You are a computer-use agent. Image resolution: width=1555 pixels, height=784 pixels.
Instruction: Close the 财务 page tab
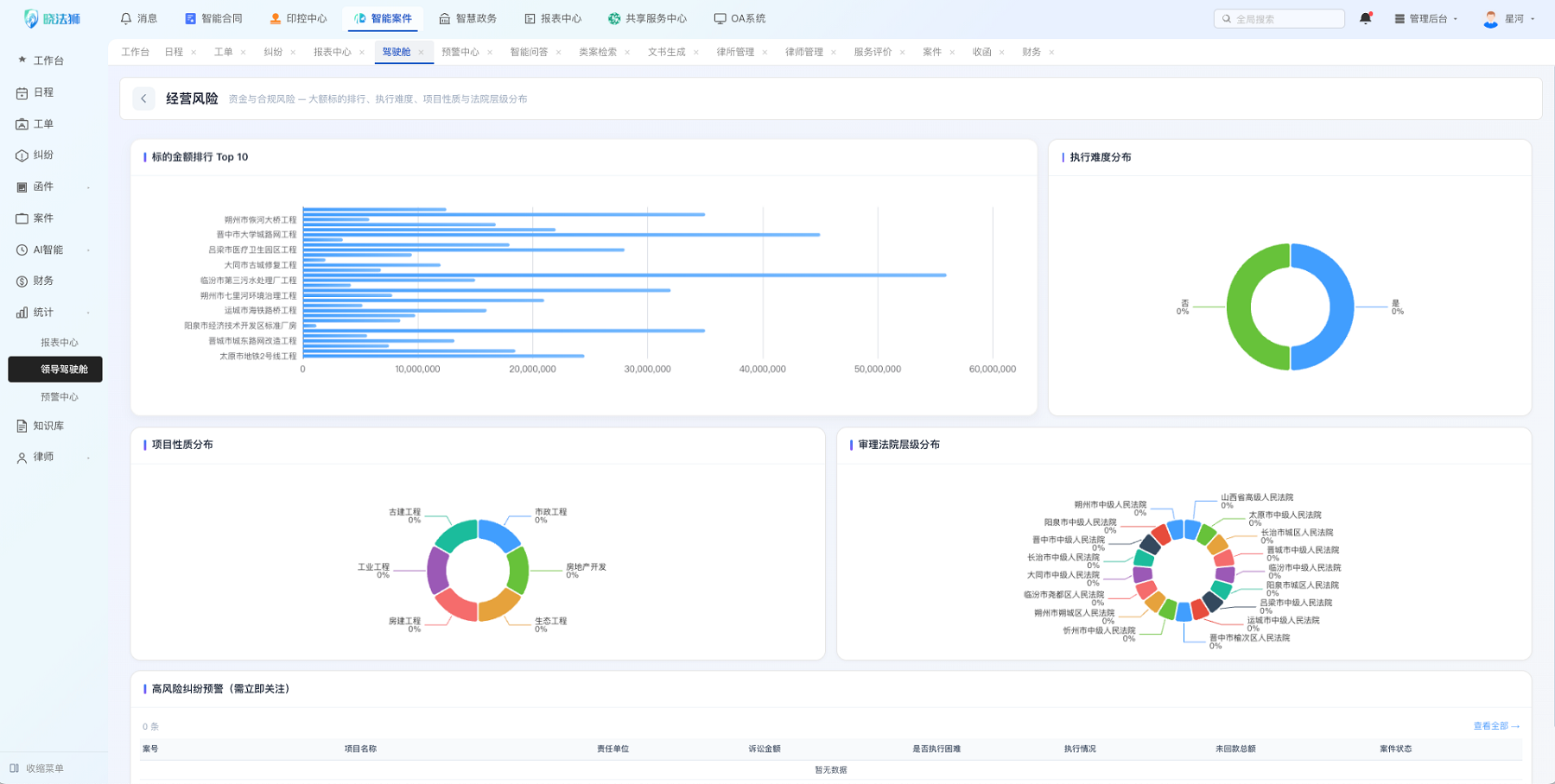pyautogui.click(x=1051, y=53)
